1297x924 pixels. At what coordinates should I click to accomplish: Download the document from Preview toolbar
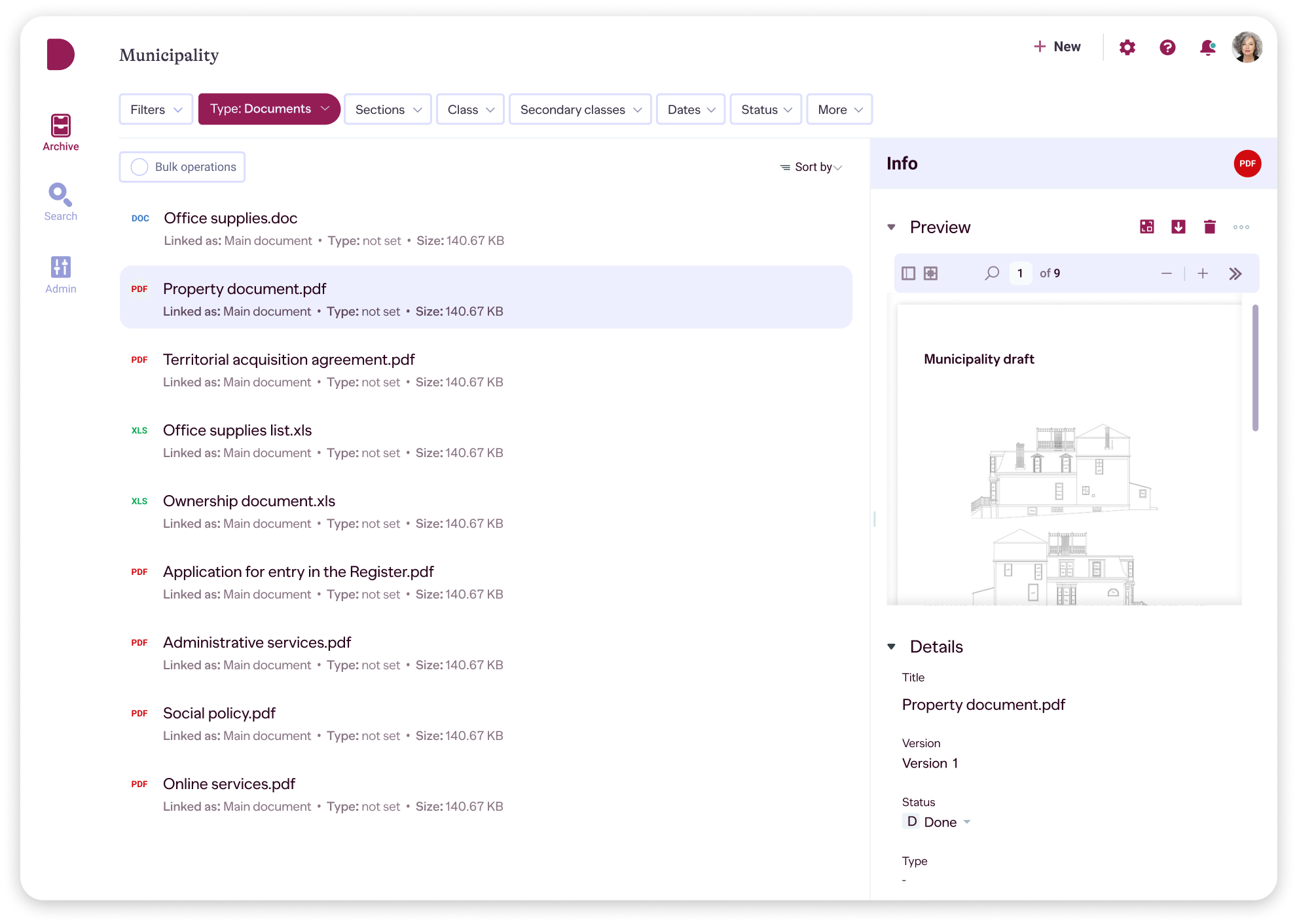coord(1178,227)
